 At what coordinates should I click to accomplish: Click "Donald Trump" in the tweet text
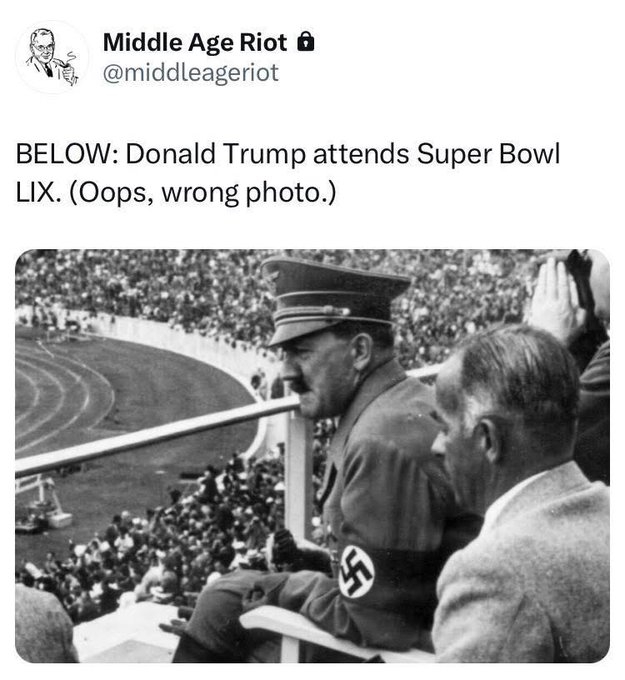point(216,154)
